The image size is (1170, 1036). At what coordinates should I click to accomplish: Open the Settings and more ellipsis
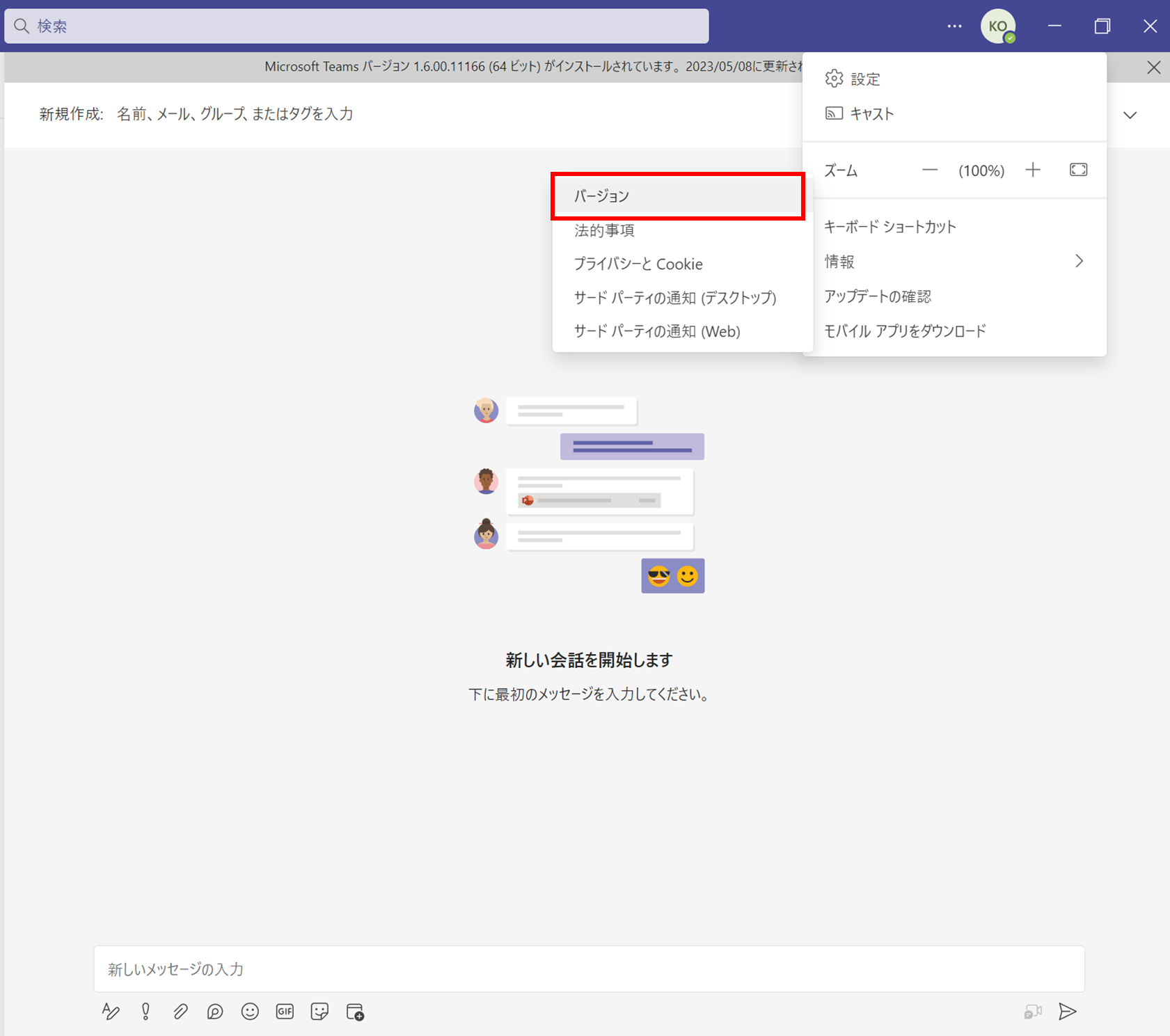pyautogui.click(x=954, y=26)
